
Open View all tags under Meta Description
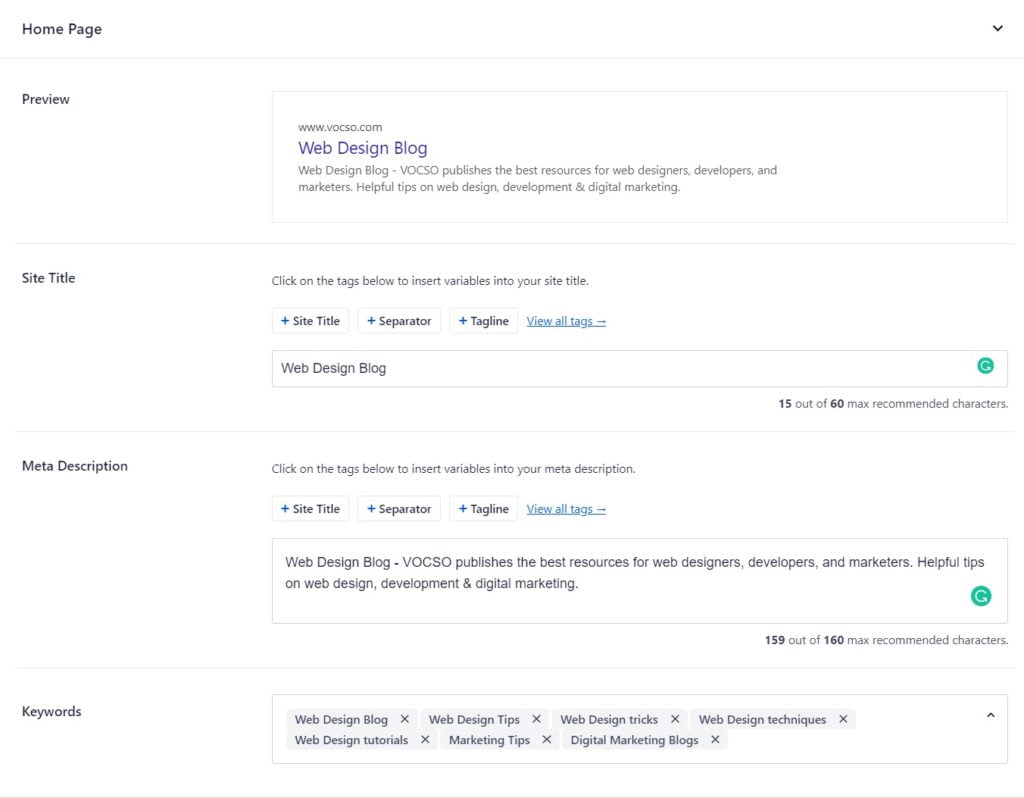pos(566,508)
